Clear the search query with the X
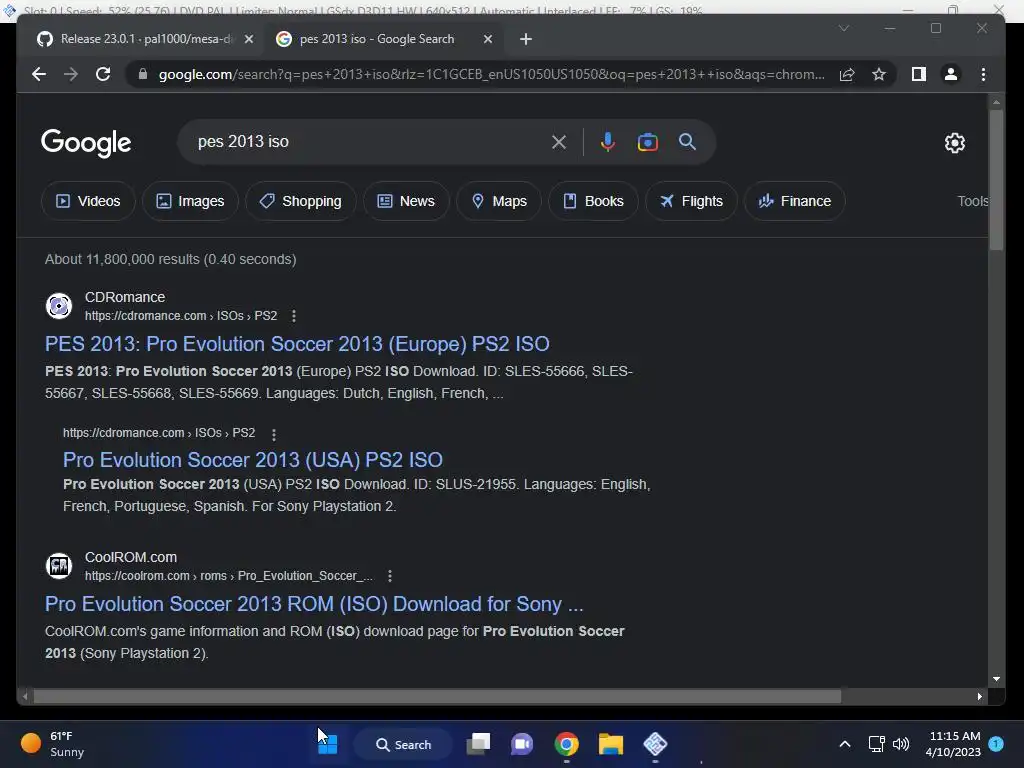 [559, 142]
